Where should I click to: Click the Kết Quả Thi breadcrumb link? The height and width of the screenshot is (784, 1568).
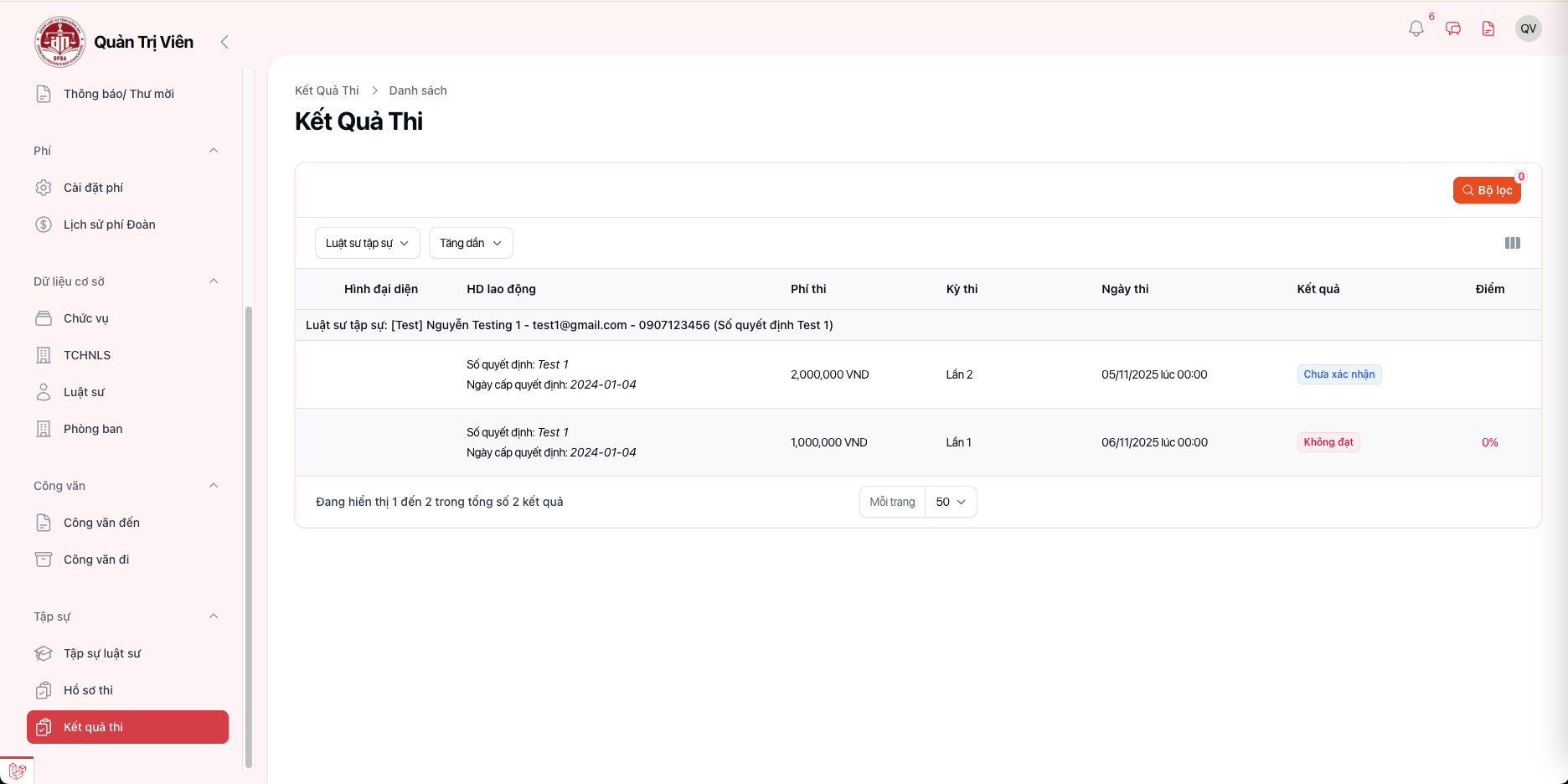pos(327,90)
